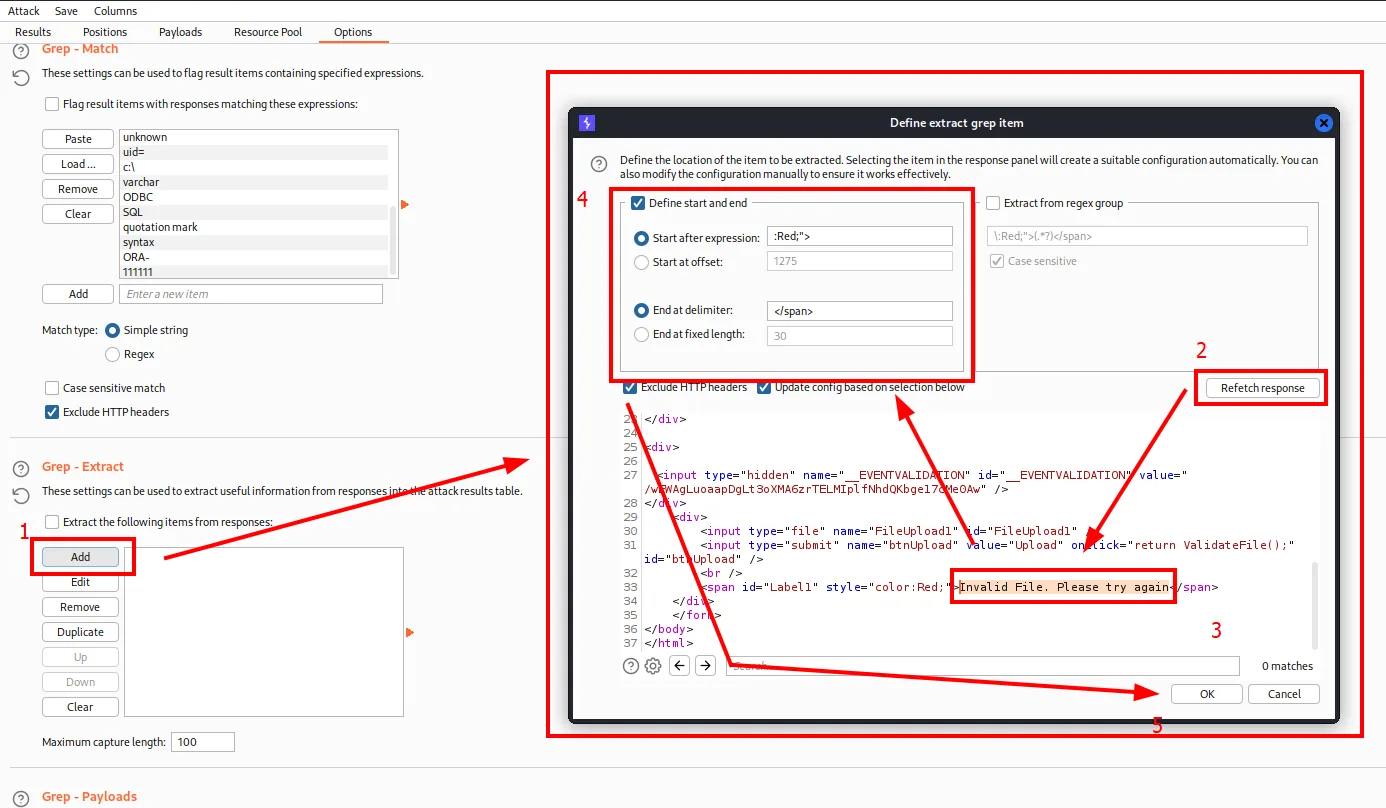Open help for the Grep - Match section
1386x808 pixels.
tap(21, 51)
